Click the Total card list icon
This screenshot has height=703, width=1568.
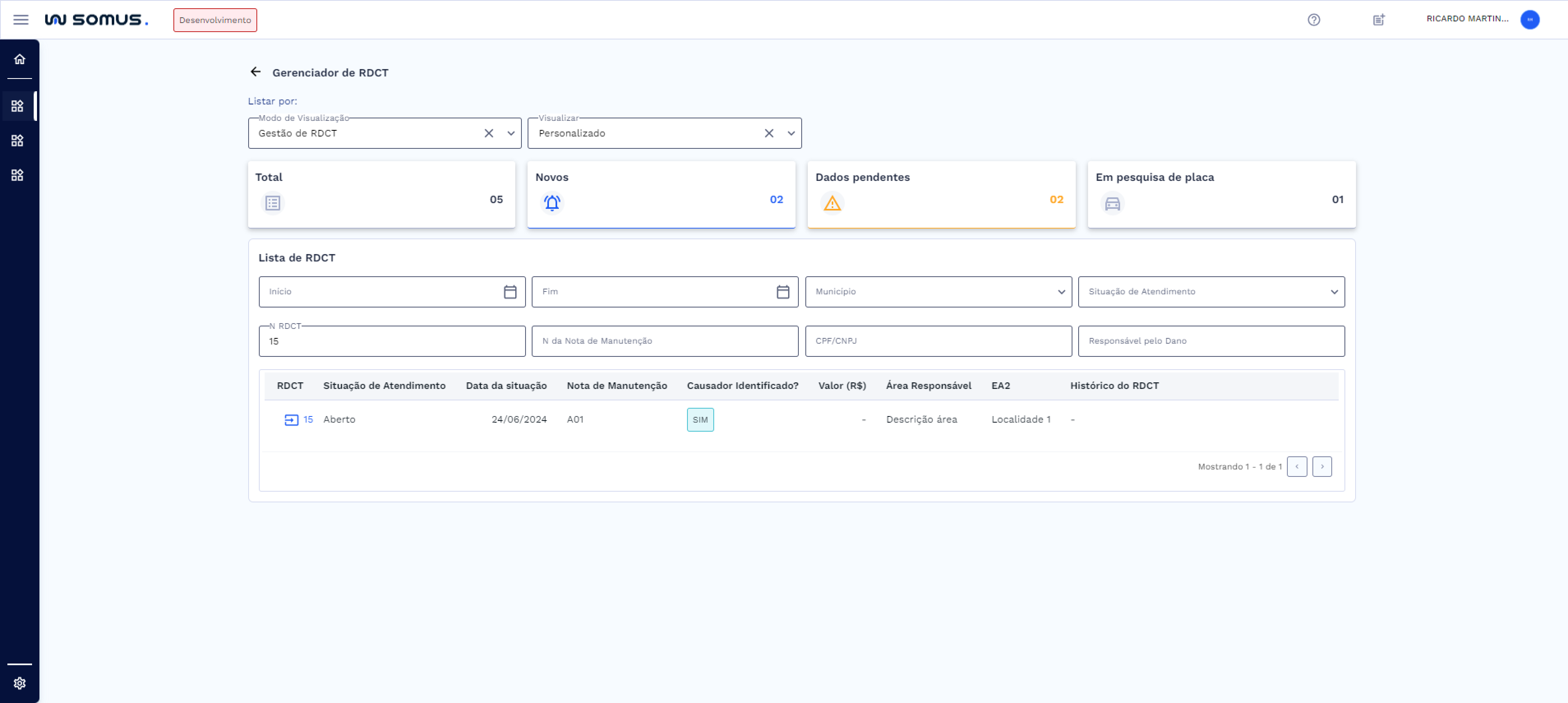click(x=272, y=203)
